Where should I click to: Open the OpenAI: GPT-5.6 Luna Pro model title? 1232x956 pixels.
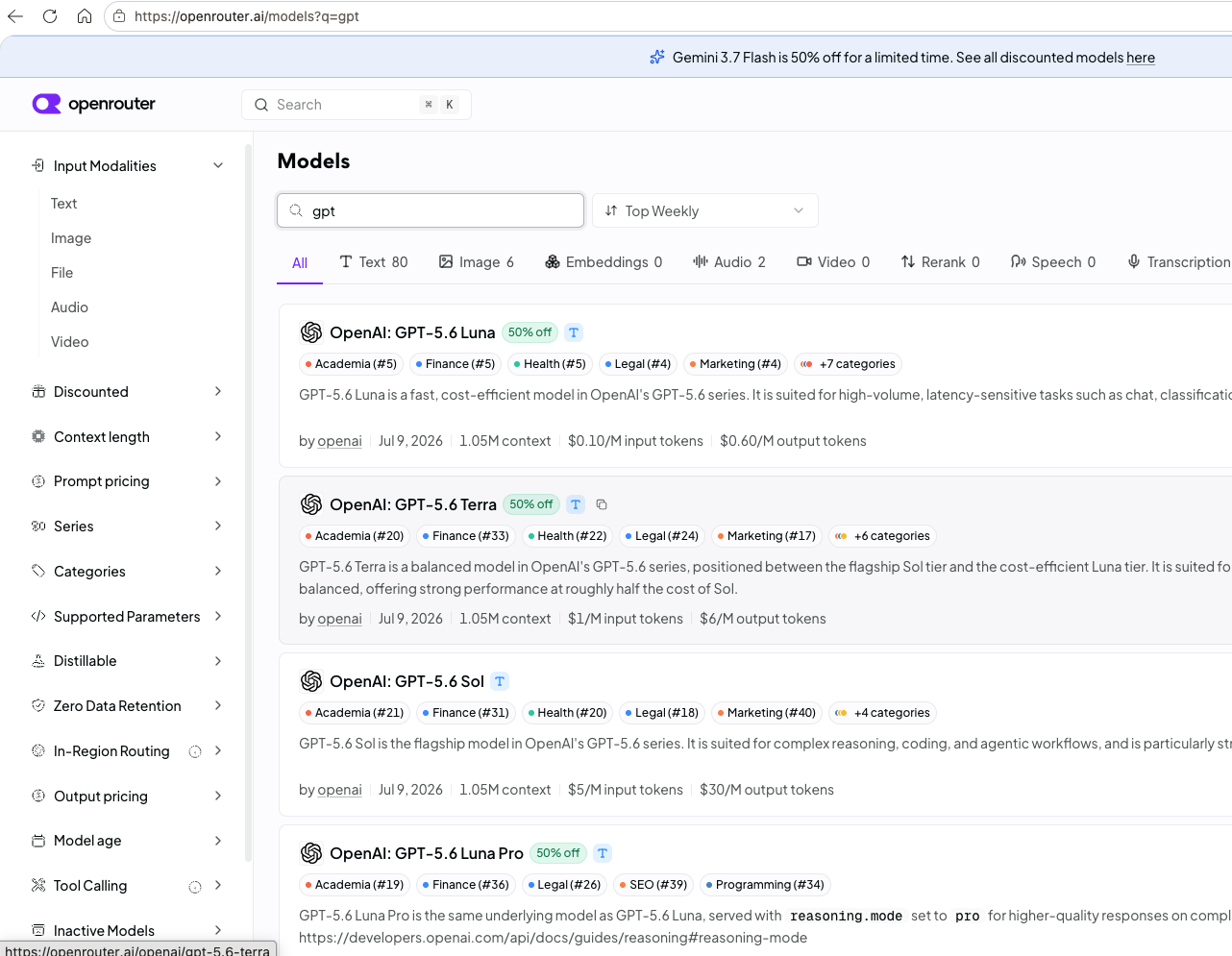(x=427, y=853)
